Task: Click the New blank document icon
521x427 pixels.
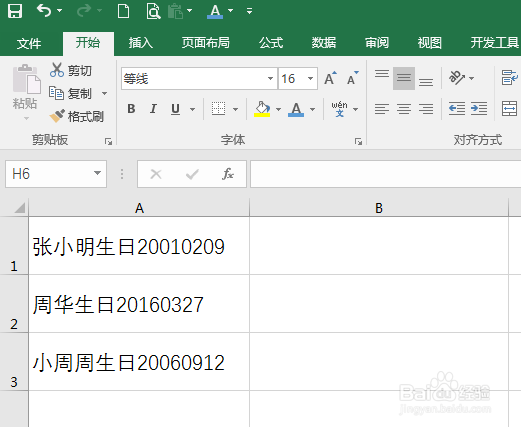Action: 123,11
